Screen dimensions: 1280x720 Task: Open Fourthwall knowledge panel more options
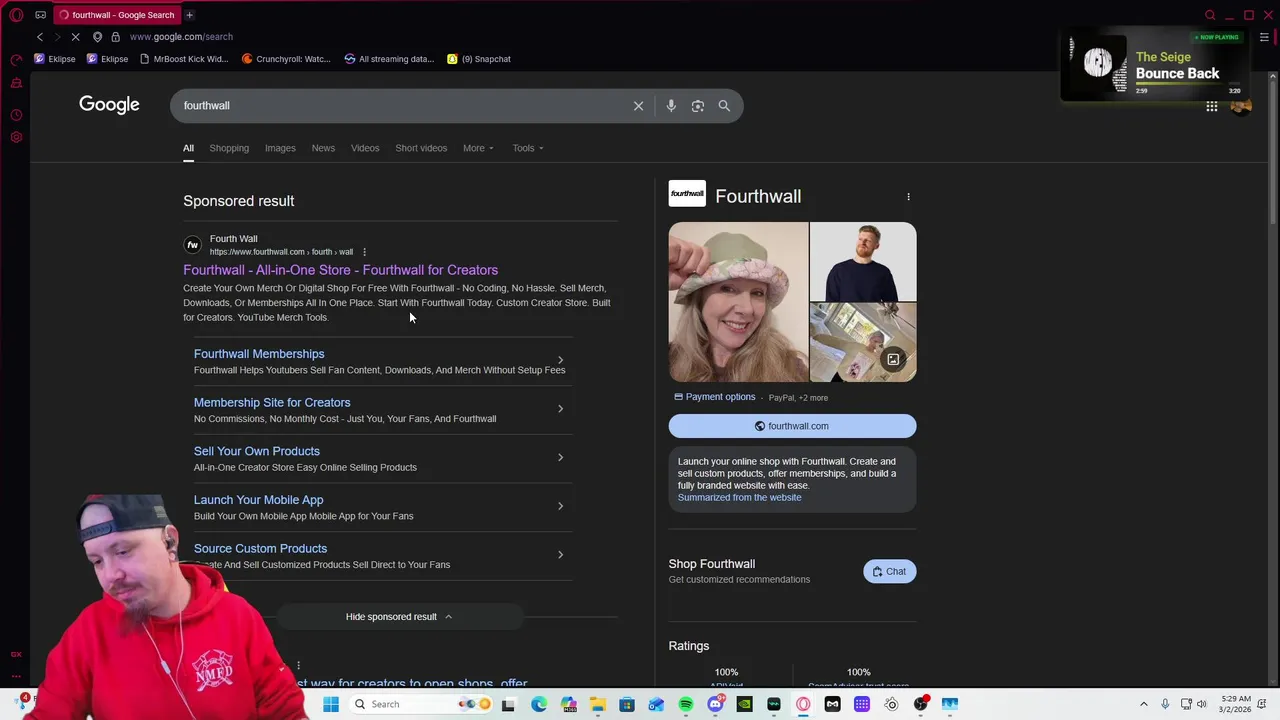(x=908, y=197)
